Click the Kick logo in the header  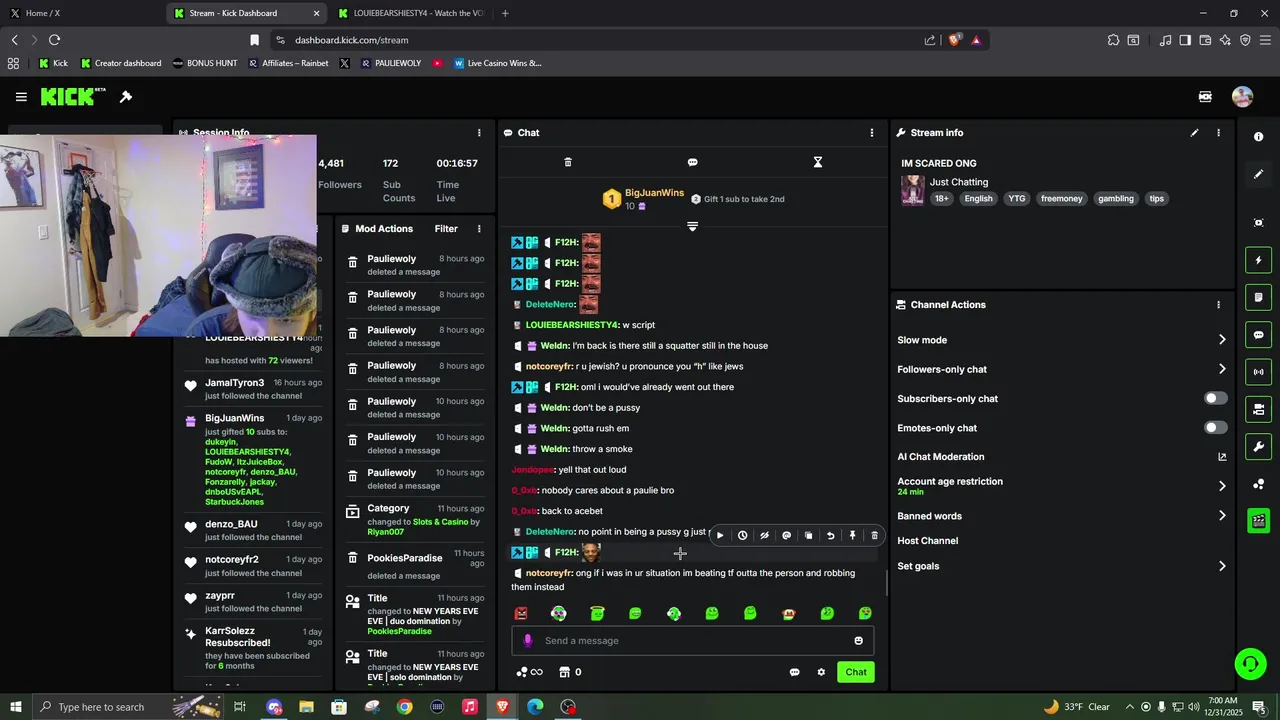(x=73, y=97)
